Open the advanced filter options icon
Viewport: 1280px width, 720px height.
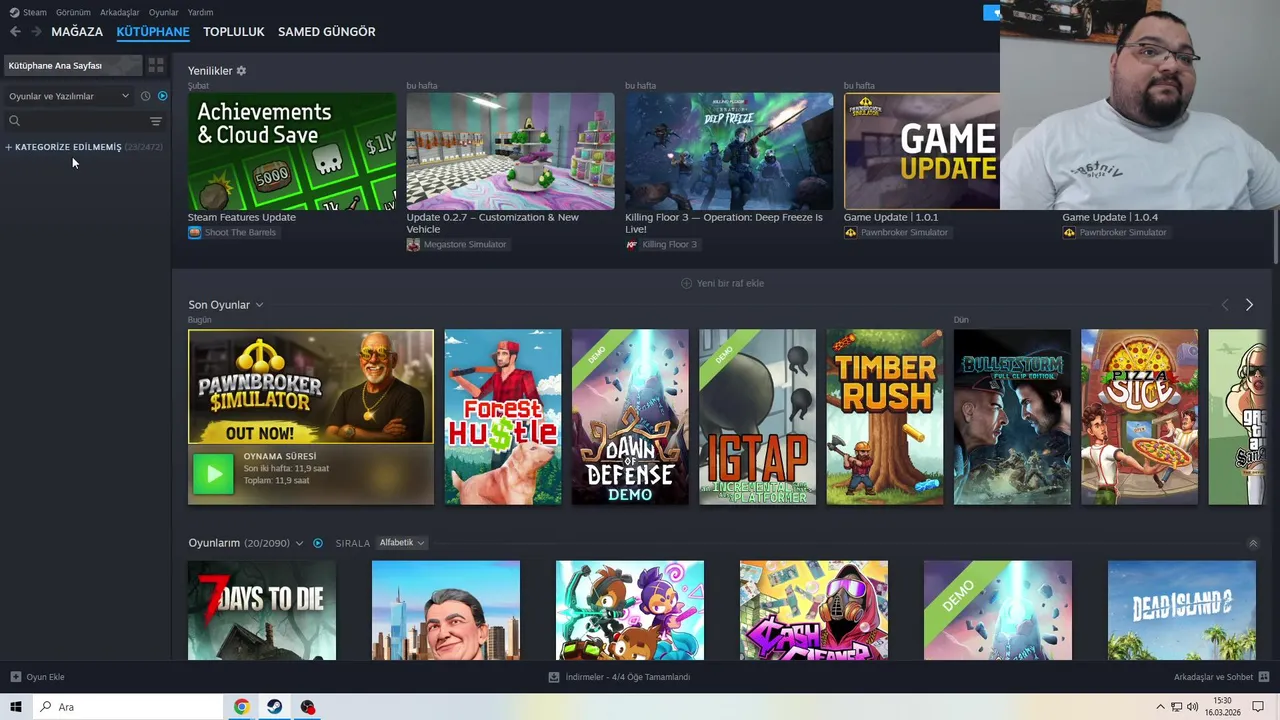(156, 121)
